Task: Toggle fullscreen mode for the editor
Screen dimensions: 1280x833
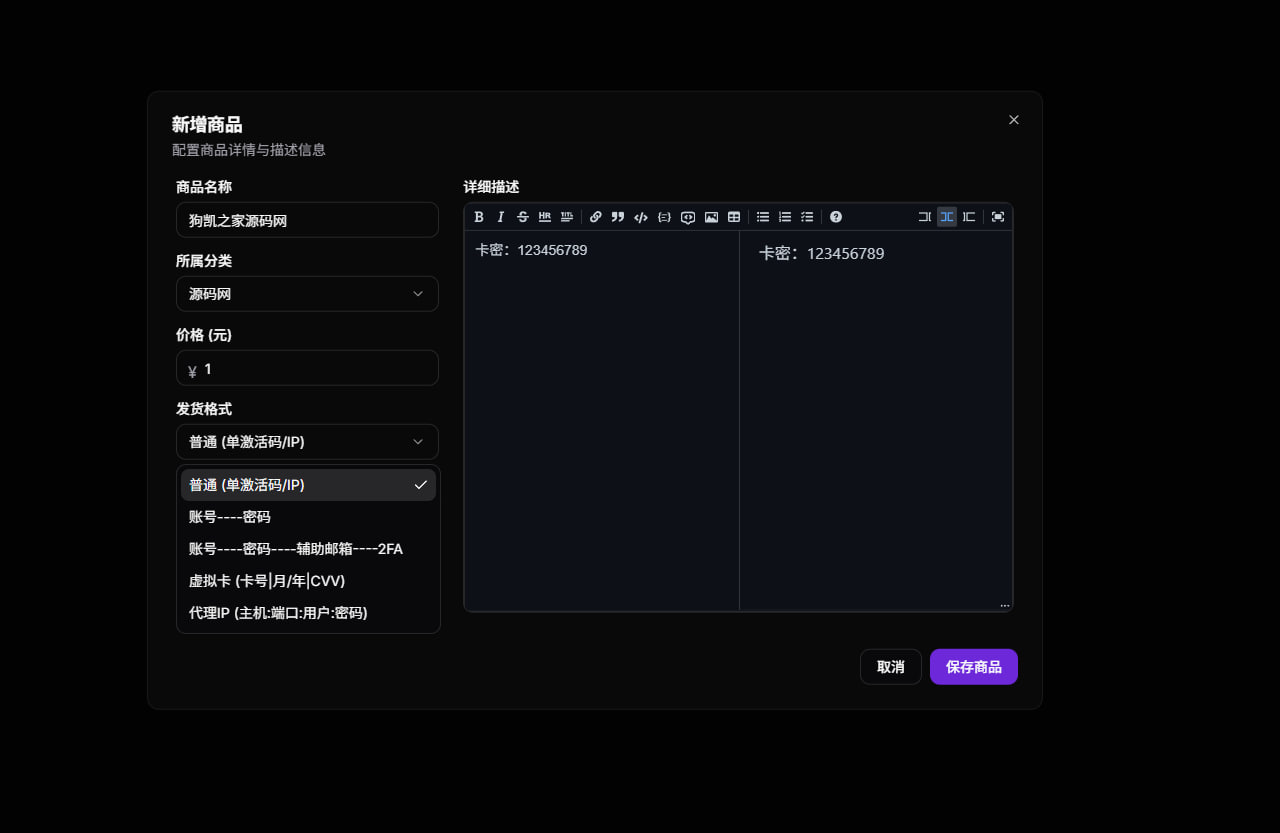Action: coord(997,217)
